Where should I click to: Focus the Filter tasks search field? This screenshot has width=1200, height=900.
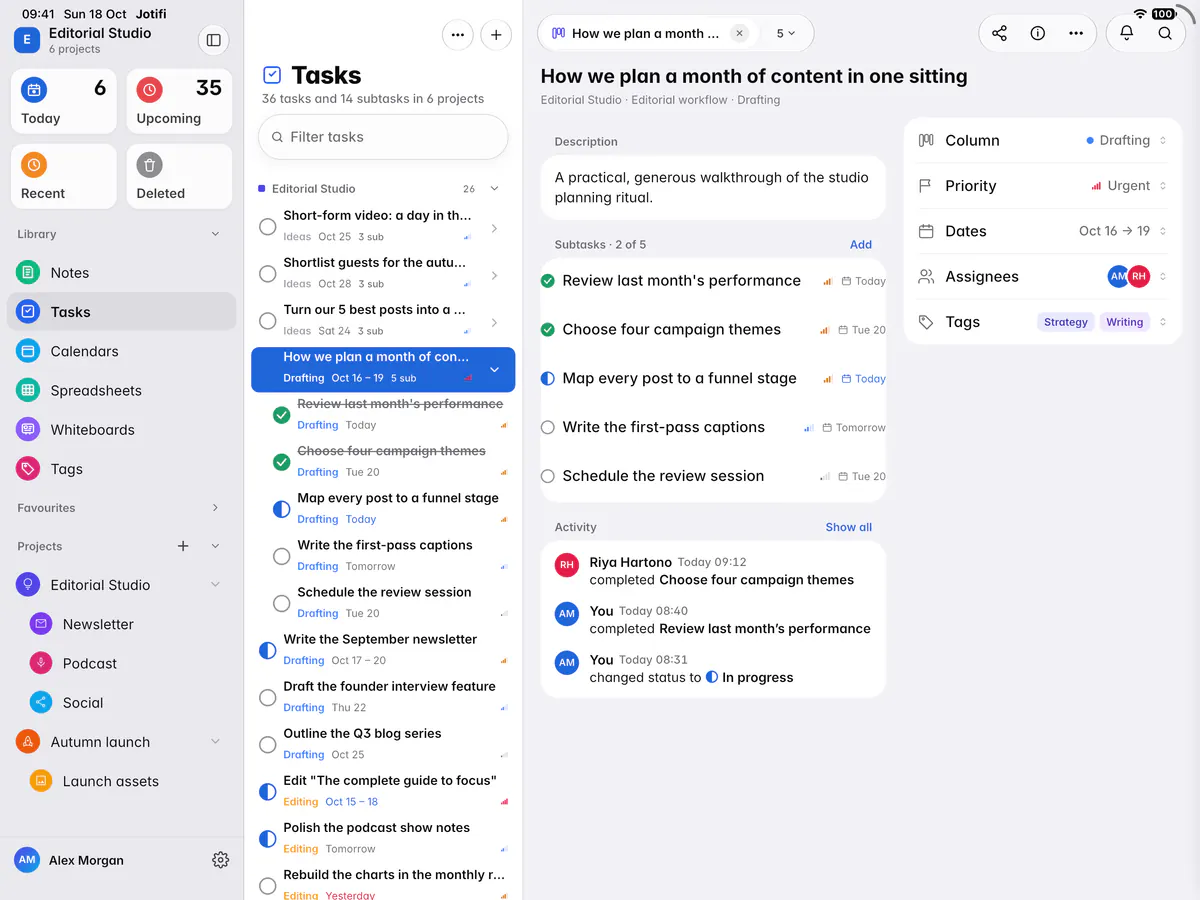point(383,137)
